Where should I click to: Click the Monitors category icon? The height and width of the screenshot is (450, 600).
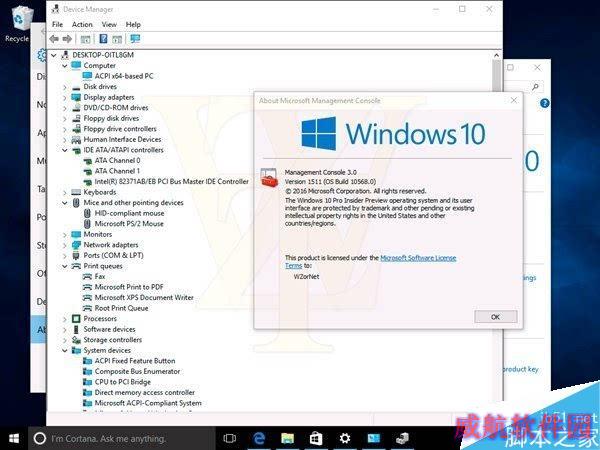76,234
